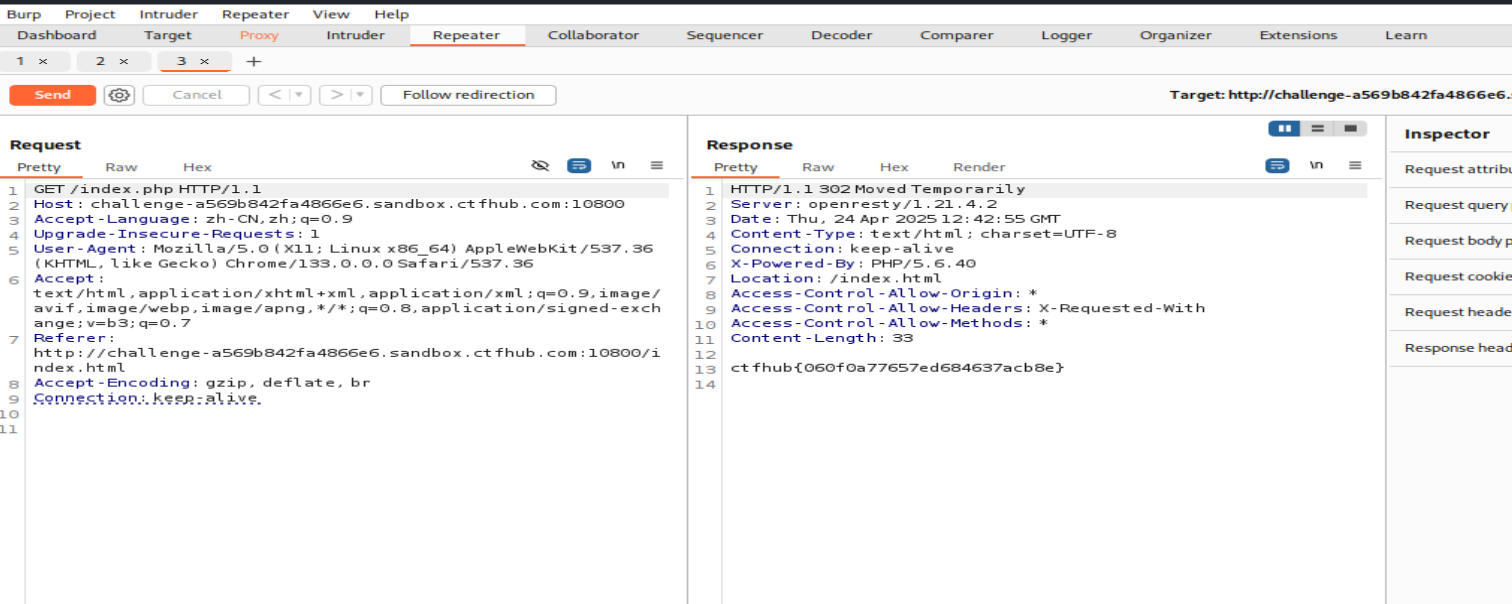Image resolution: width=1512 pixels, height=604 pixels.
Task: Click the Send button
Action: (x=52, y=95)
